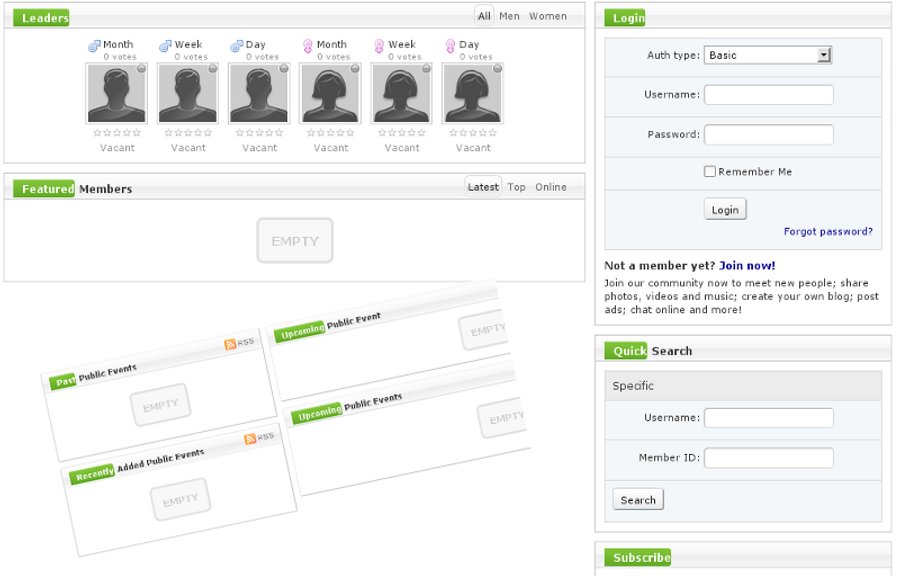Open the female Week leader avatar
The image size is (900, 576).
[x=401, y=94]
